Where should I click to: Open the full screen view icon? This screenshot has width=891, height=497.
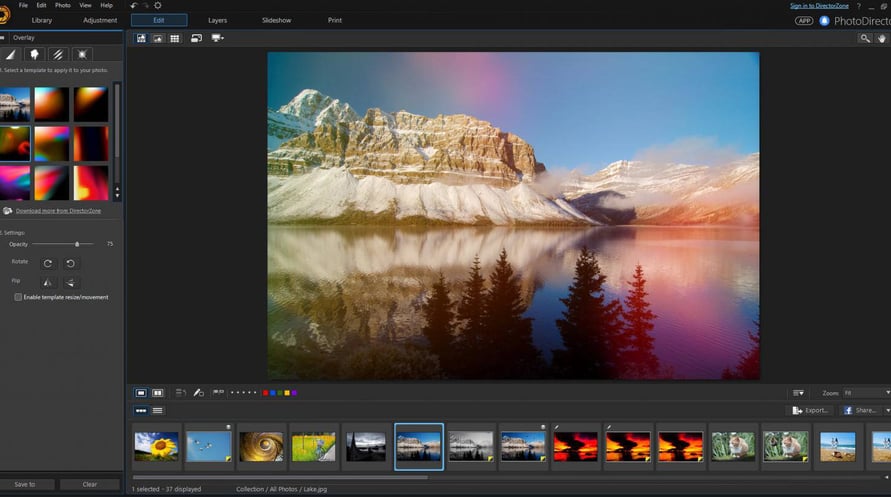pyautogui.click(x=196, y=38)
